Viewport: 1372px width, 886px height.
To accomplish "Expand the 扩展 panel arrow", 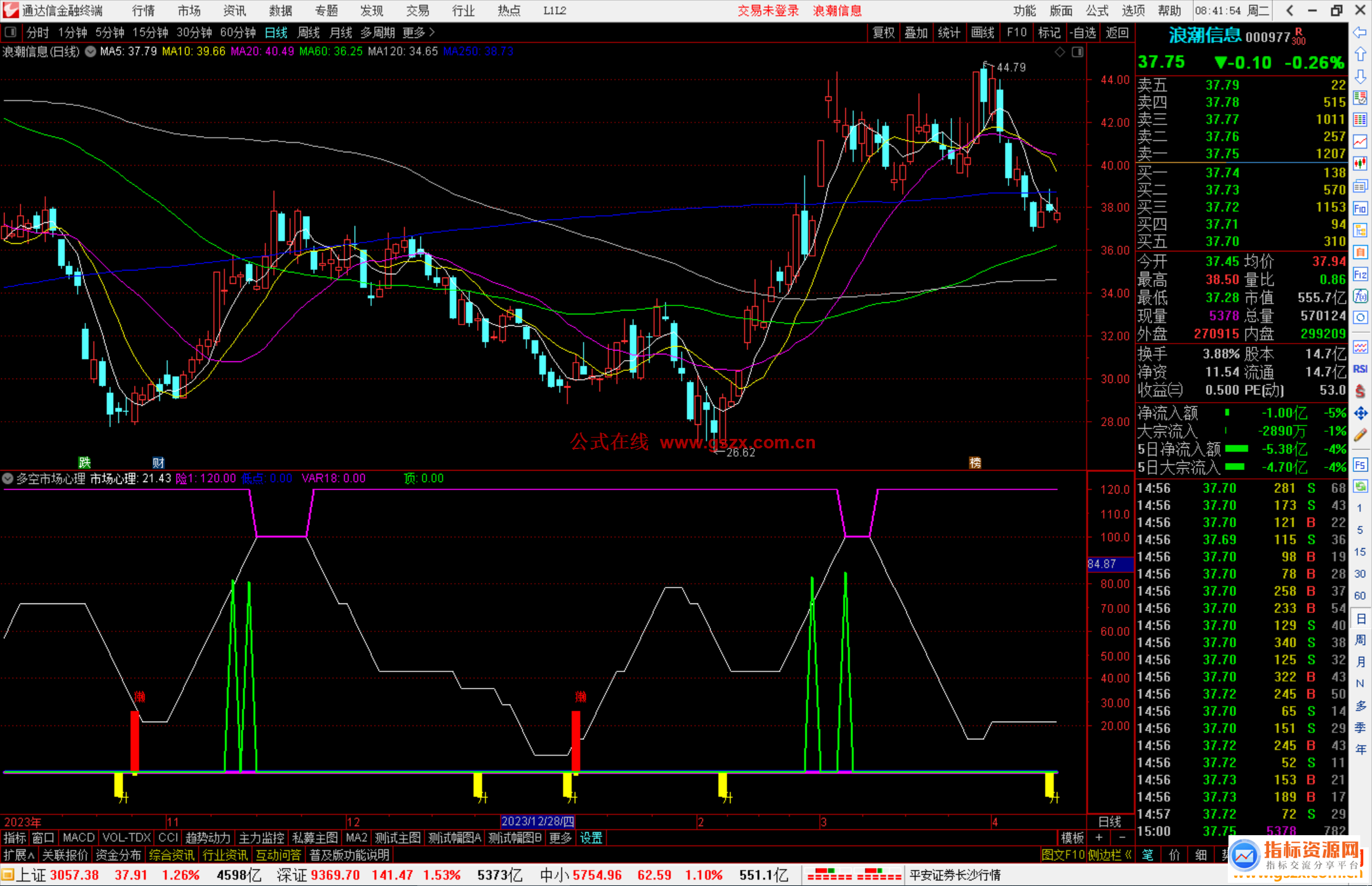I will coord(19,855).
